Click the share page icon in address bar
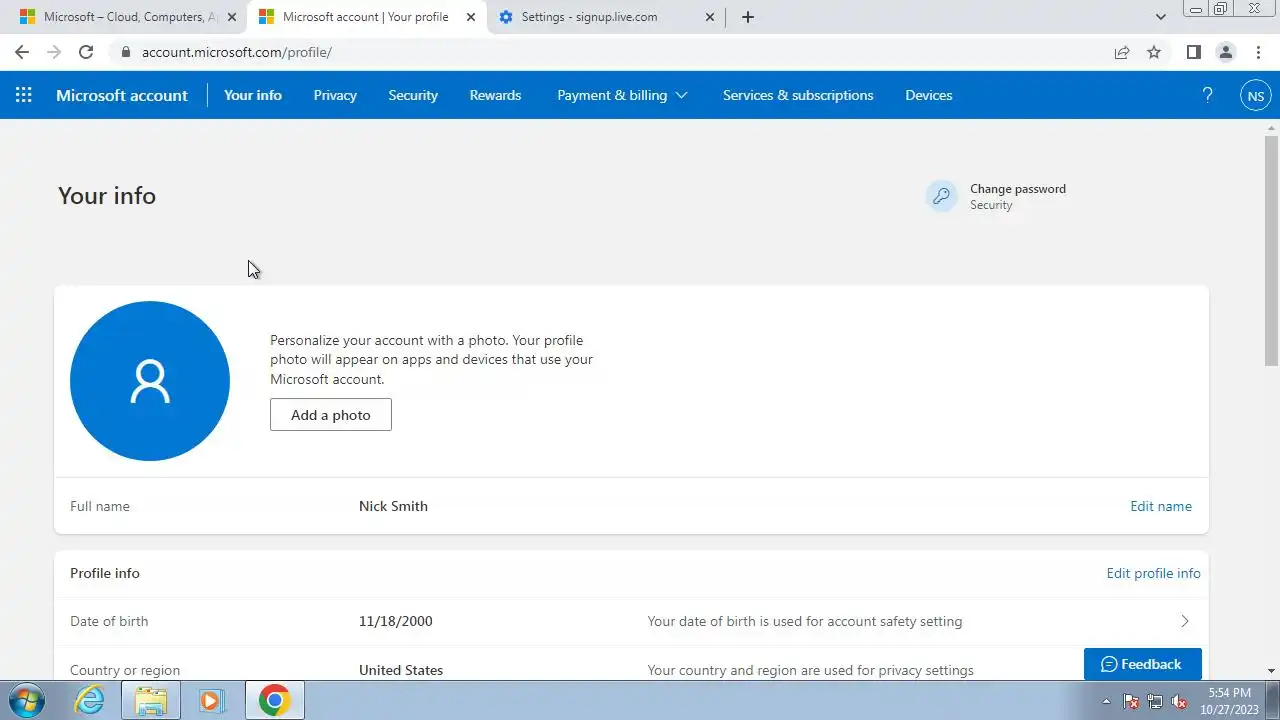 (1122, 52)
